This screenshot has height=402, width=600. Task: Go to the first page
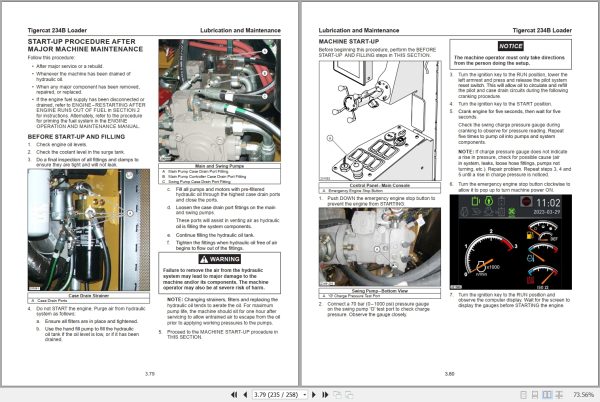coord(234,394)
